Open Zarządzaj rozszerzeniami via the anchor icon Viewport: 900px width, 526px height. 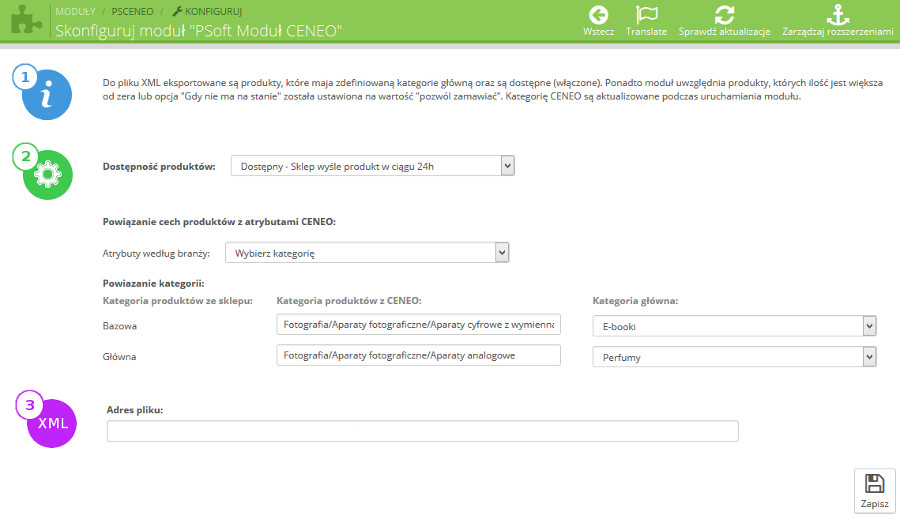click(x=837, y=15)
